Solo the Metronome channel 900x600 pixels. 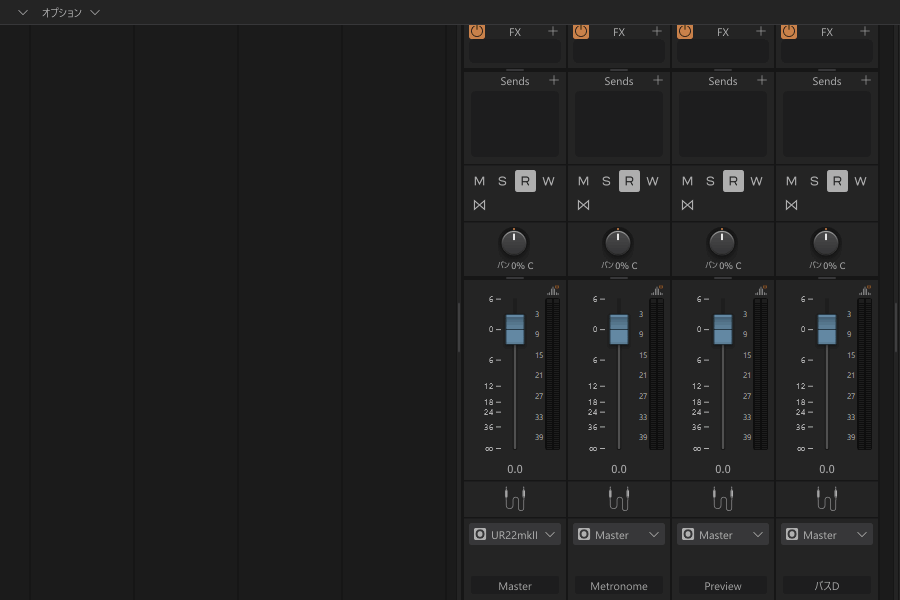606,181
